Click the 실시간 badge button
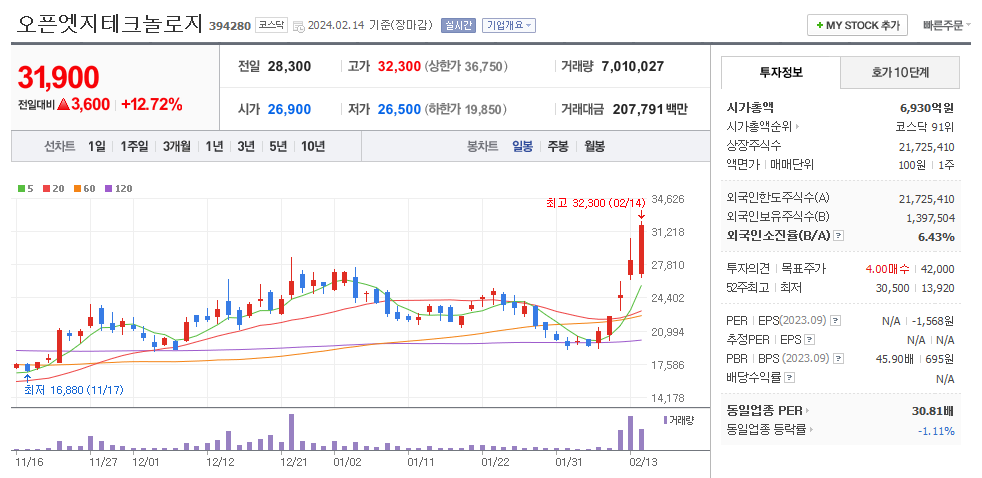 (459, 25)
